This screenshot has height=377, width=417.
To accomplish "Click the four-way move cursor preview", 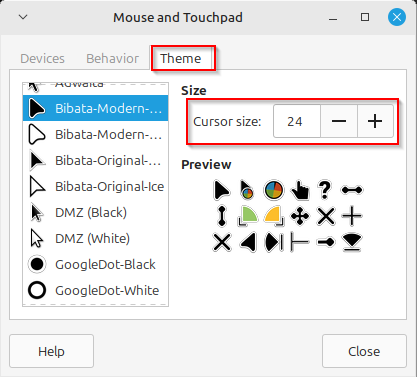I will click(300, 216).
